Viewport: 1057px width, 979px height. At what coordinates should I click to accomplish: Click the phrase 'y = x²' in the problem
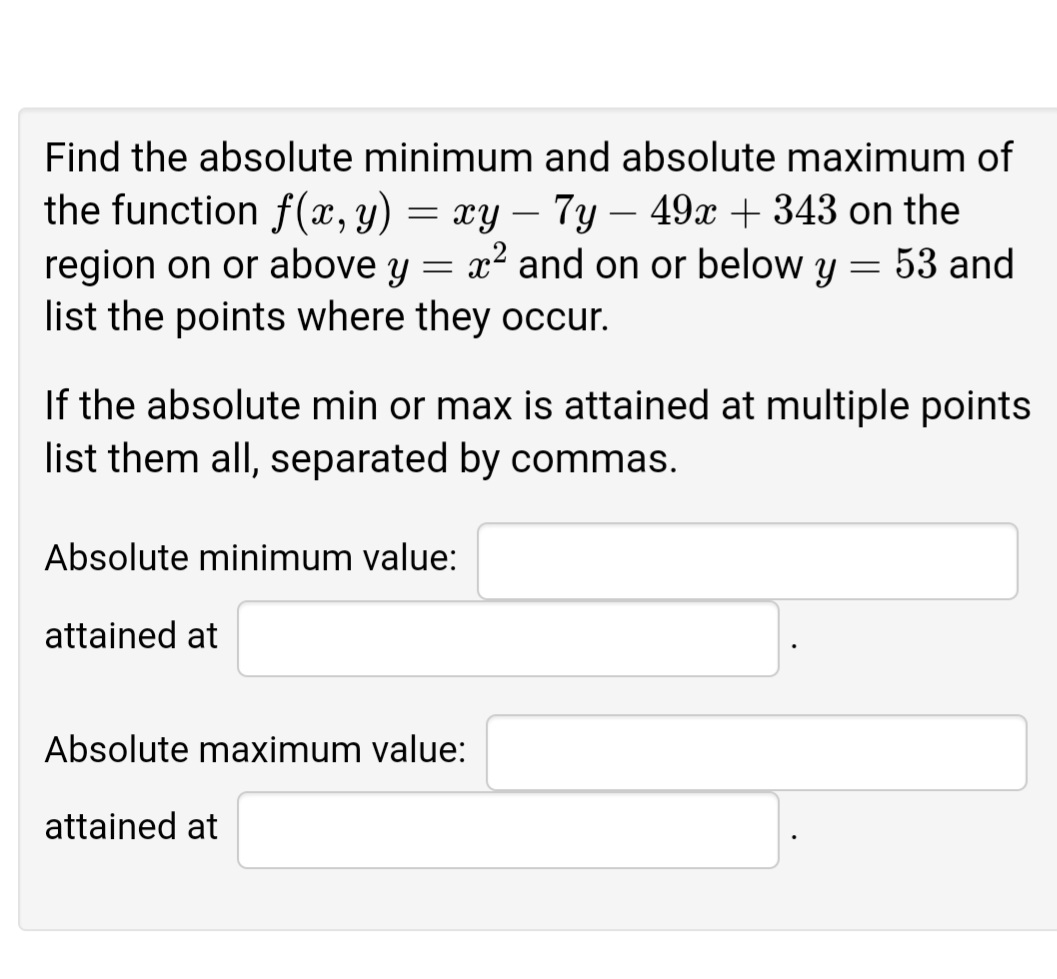coord(448,263)
